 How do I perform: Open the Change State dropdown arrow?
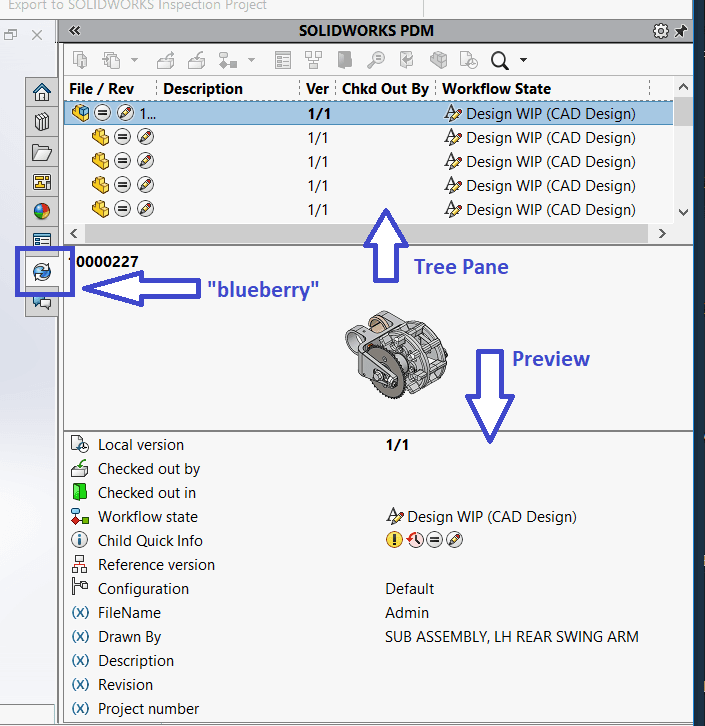(x=251, y=60)
